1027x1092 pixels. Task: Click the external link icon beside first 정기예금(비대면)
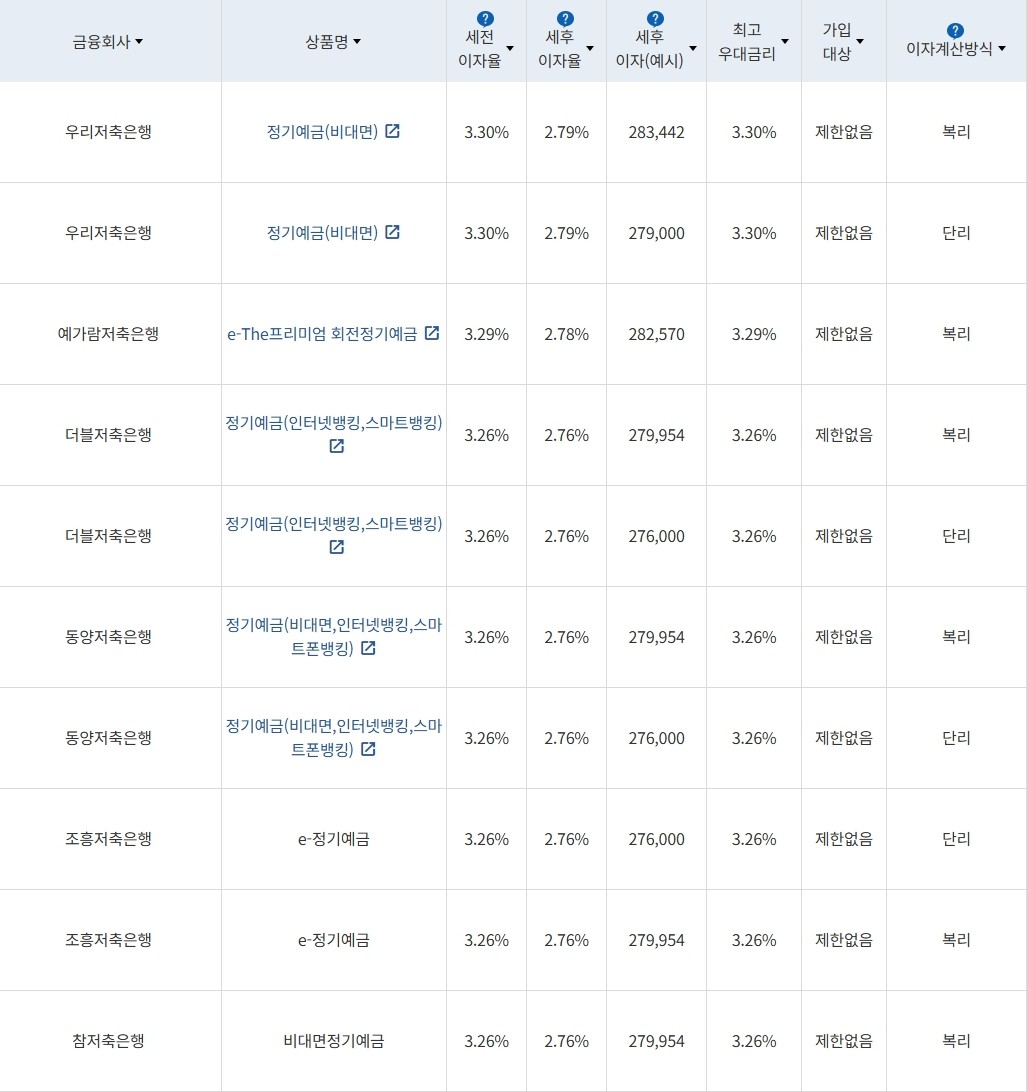coord(392,130)
